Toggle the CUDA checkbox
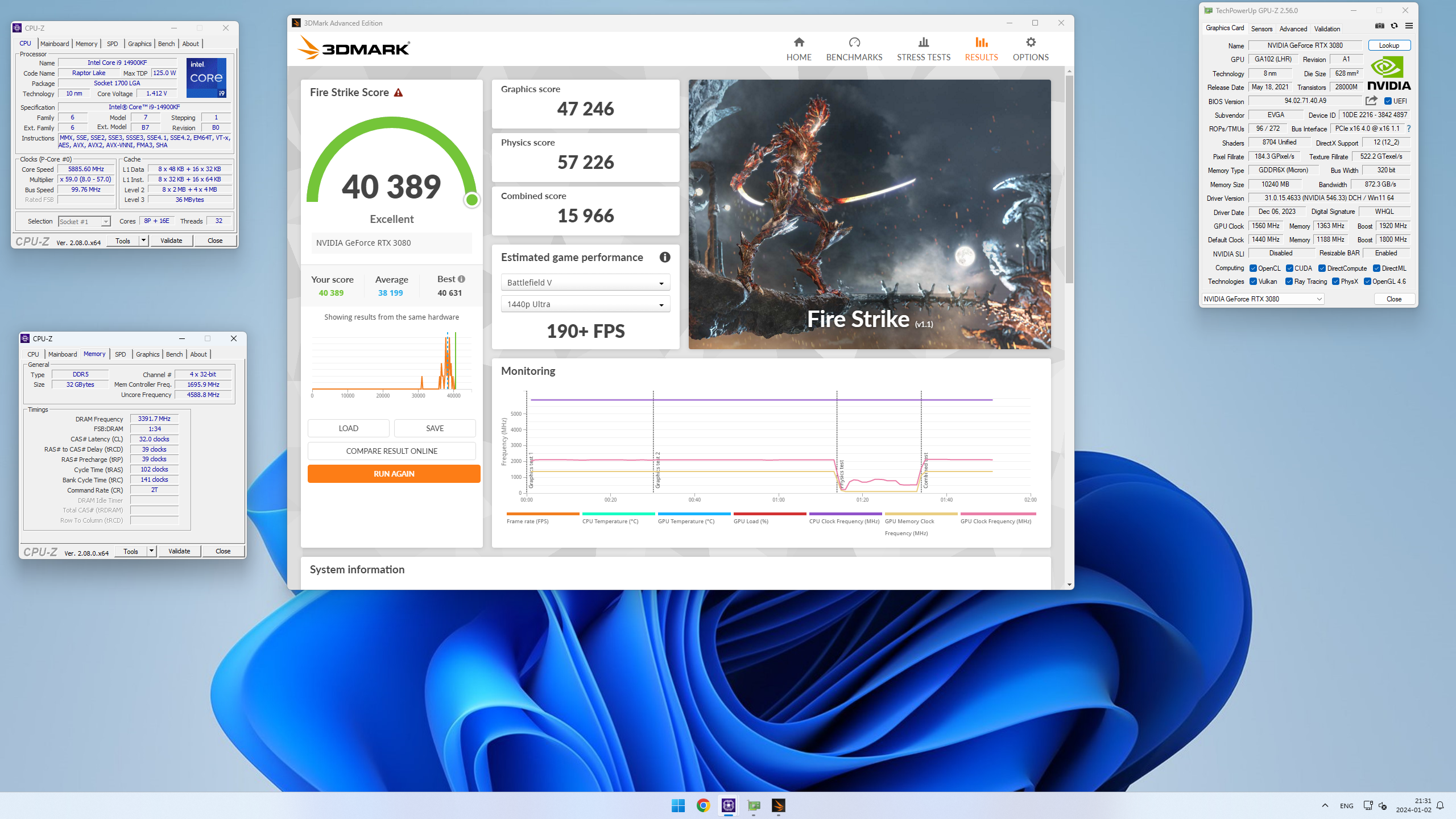 pos(1289,268)
